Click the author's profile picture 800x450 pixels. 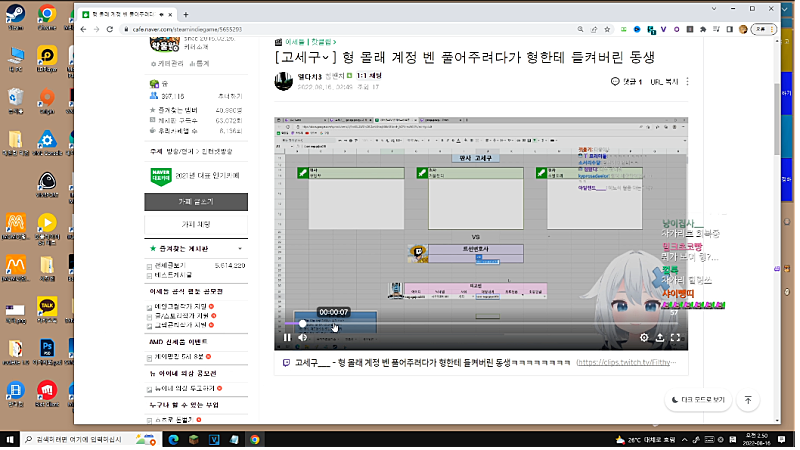[284, 81]
